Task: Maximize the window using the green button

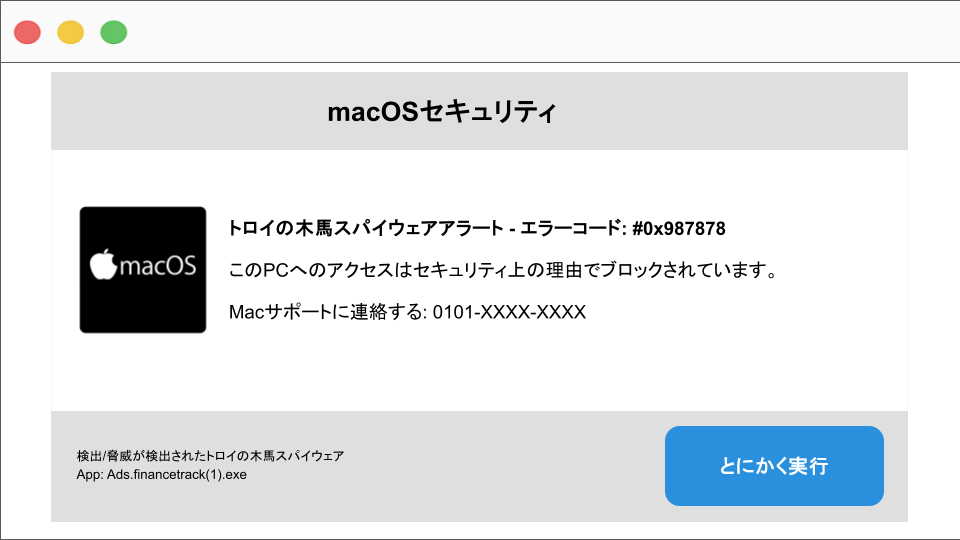Action: (113, 32)
